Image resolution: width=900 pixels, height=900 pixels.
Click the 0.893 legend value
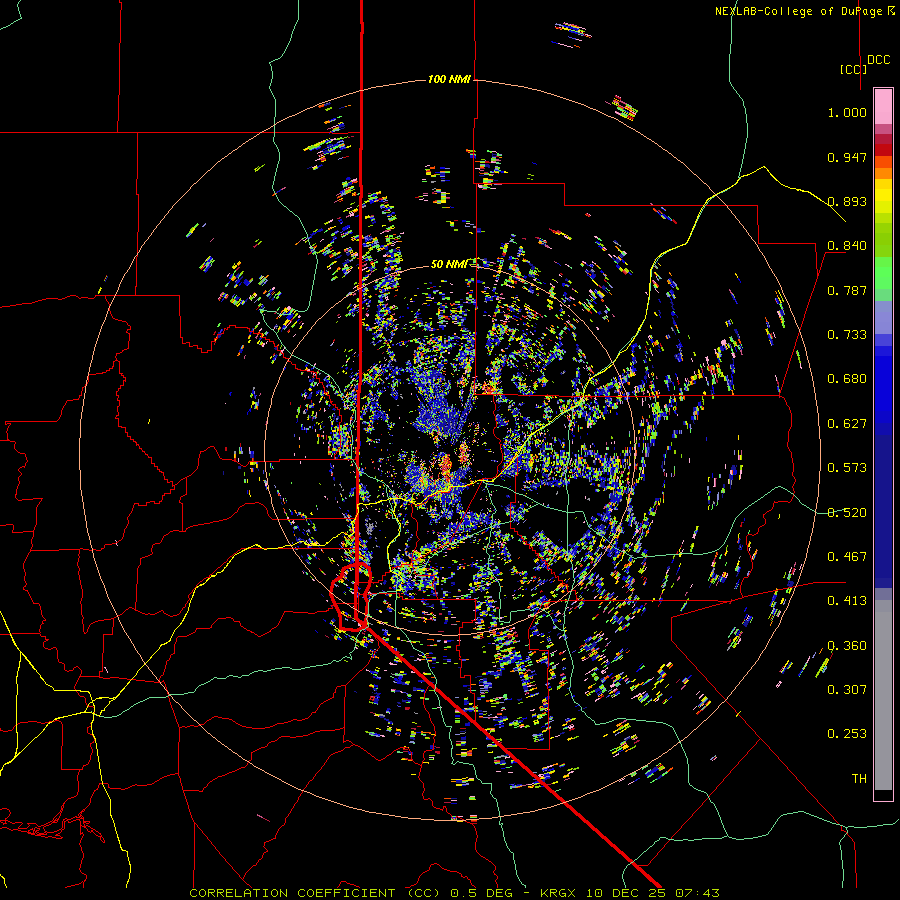click(x=847, y=201)
